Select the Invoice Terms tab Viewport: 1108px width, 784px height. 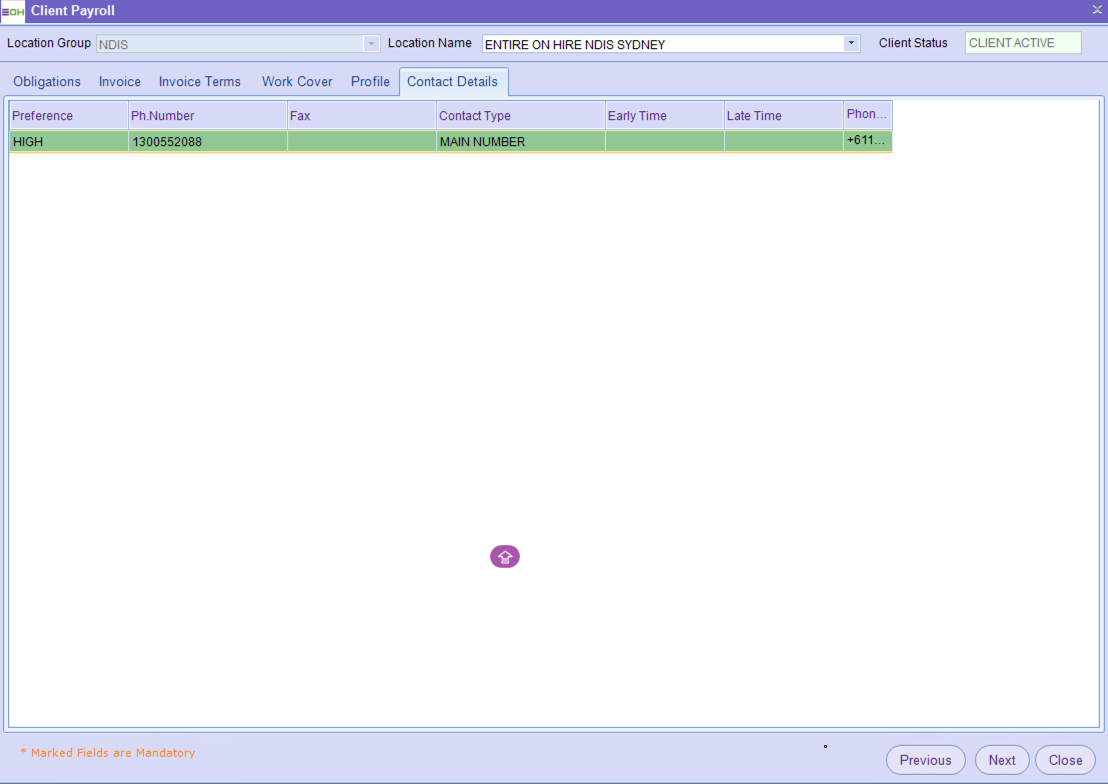[200, 82]
